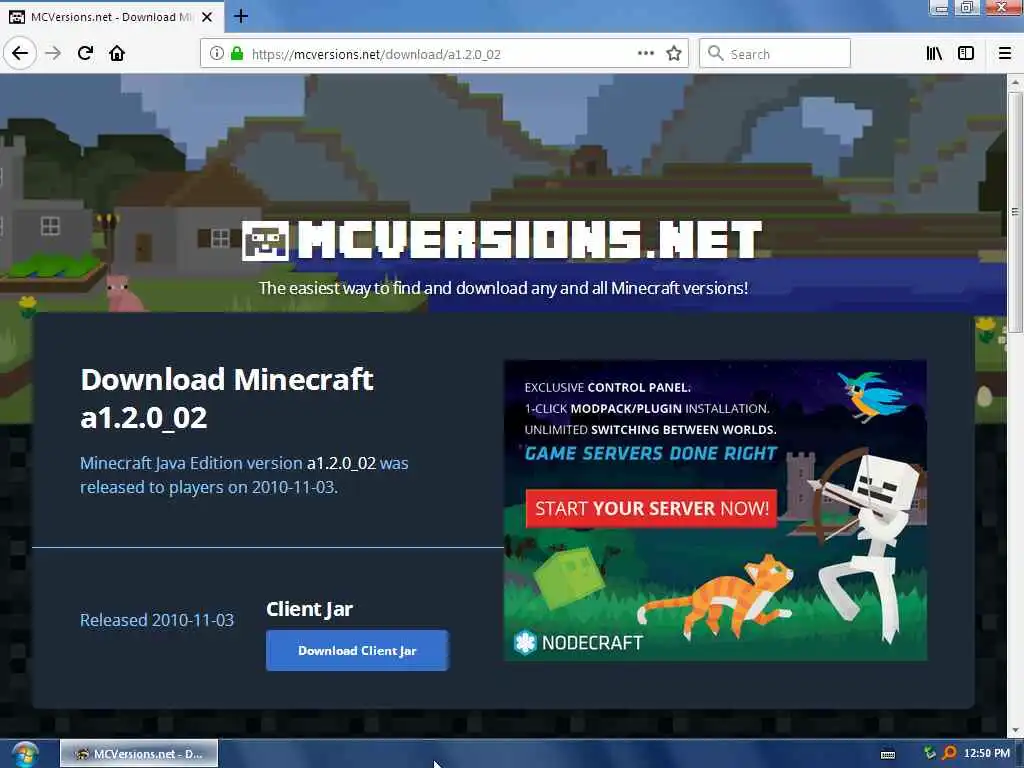Click the Nodecraft logo in ad
This screenshot has width=1024, height=768.
click(578, 643)
